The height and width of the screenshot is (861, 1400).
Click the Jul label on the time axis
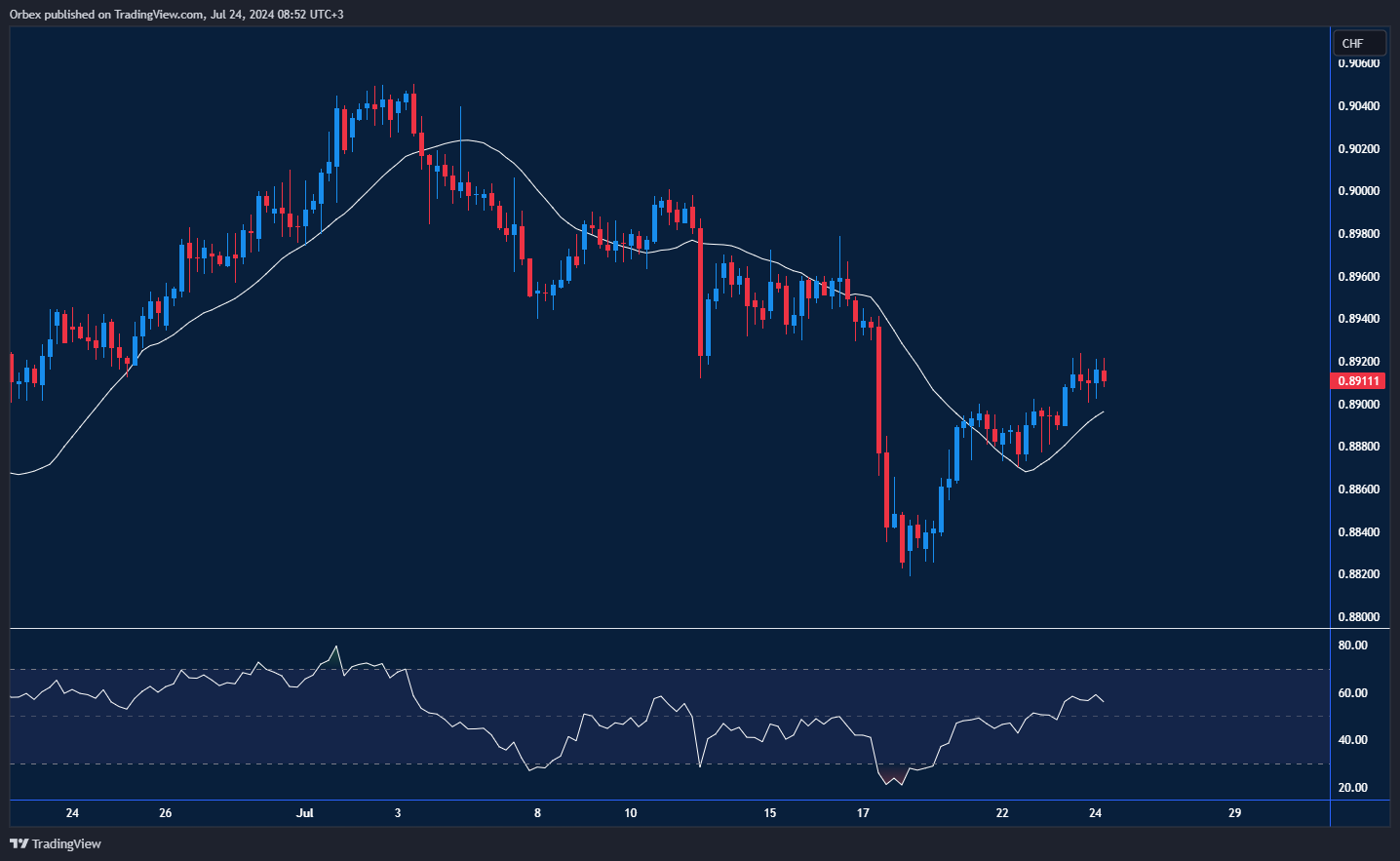305,812
